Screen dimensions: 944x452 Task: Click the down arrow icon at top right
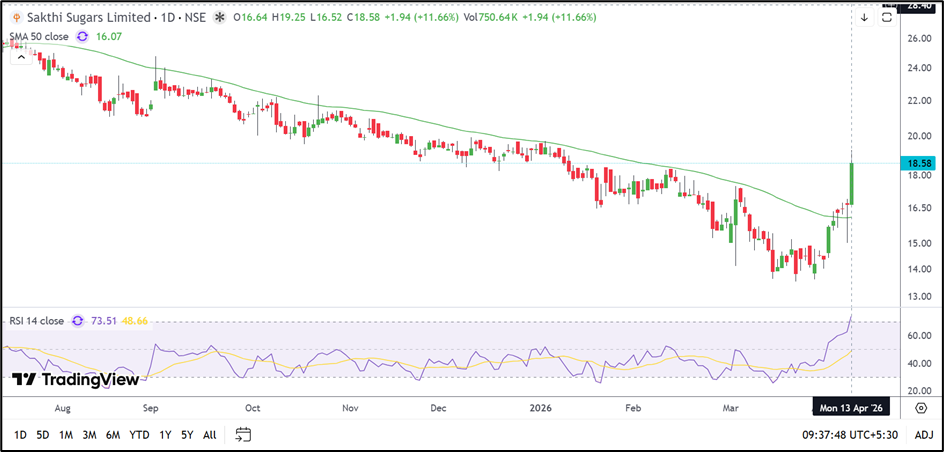[x=864, y=17]
